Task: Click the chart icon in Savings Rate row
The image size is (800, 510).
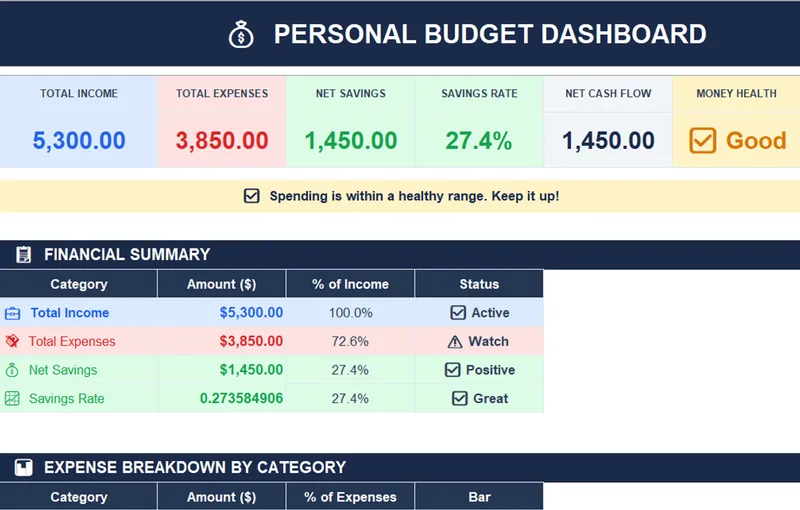Action: [12, 398]
